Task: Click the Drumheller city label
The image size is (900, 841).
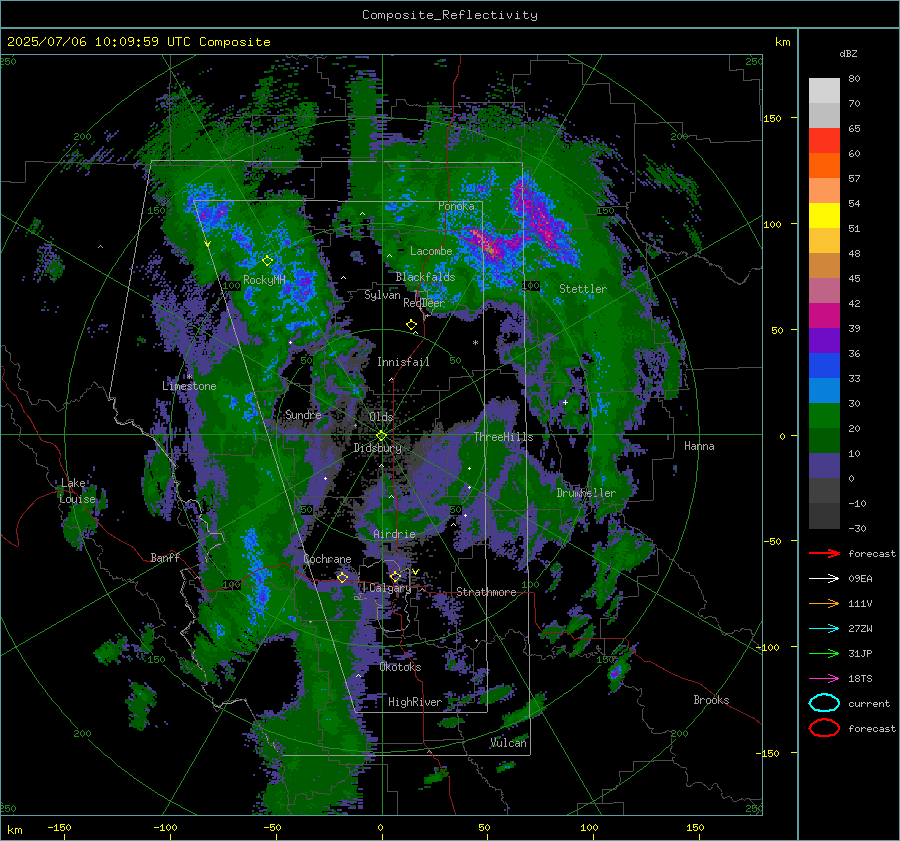Action: pyautogui.click(x=586, y=493)
